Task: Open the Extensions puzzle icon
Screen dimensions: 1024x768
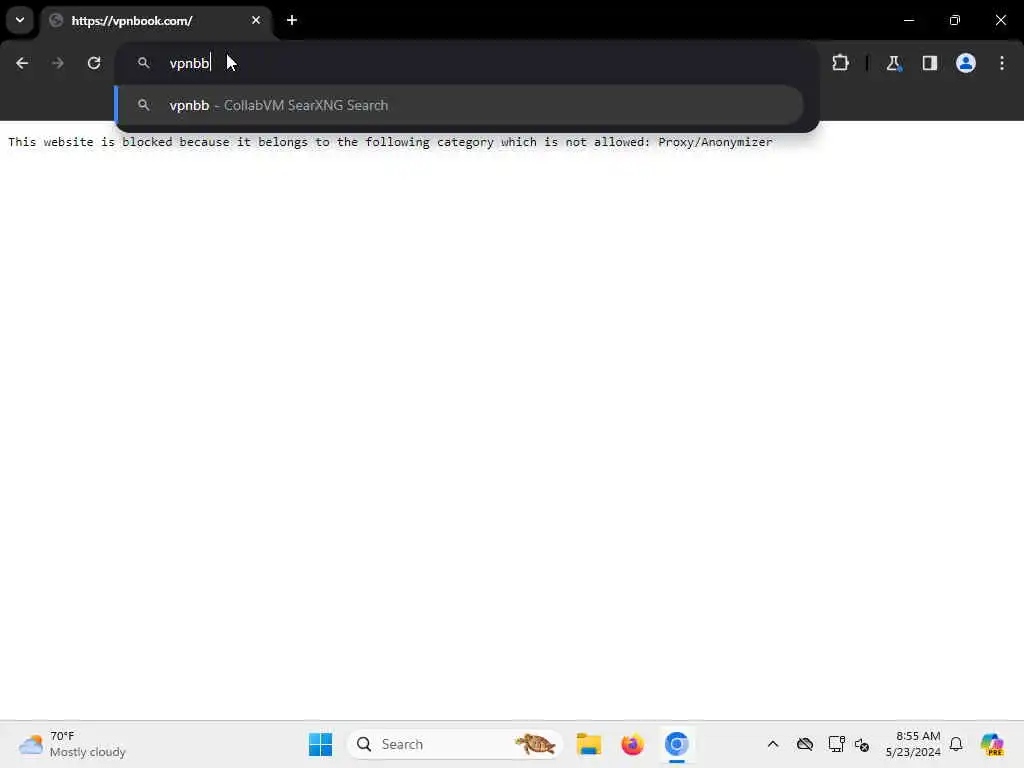Action: pos(840,63)
